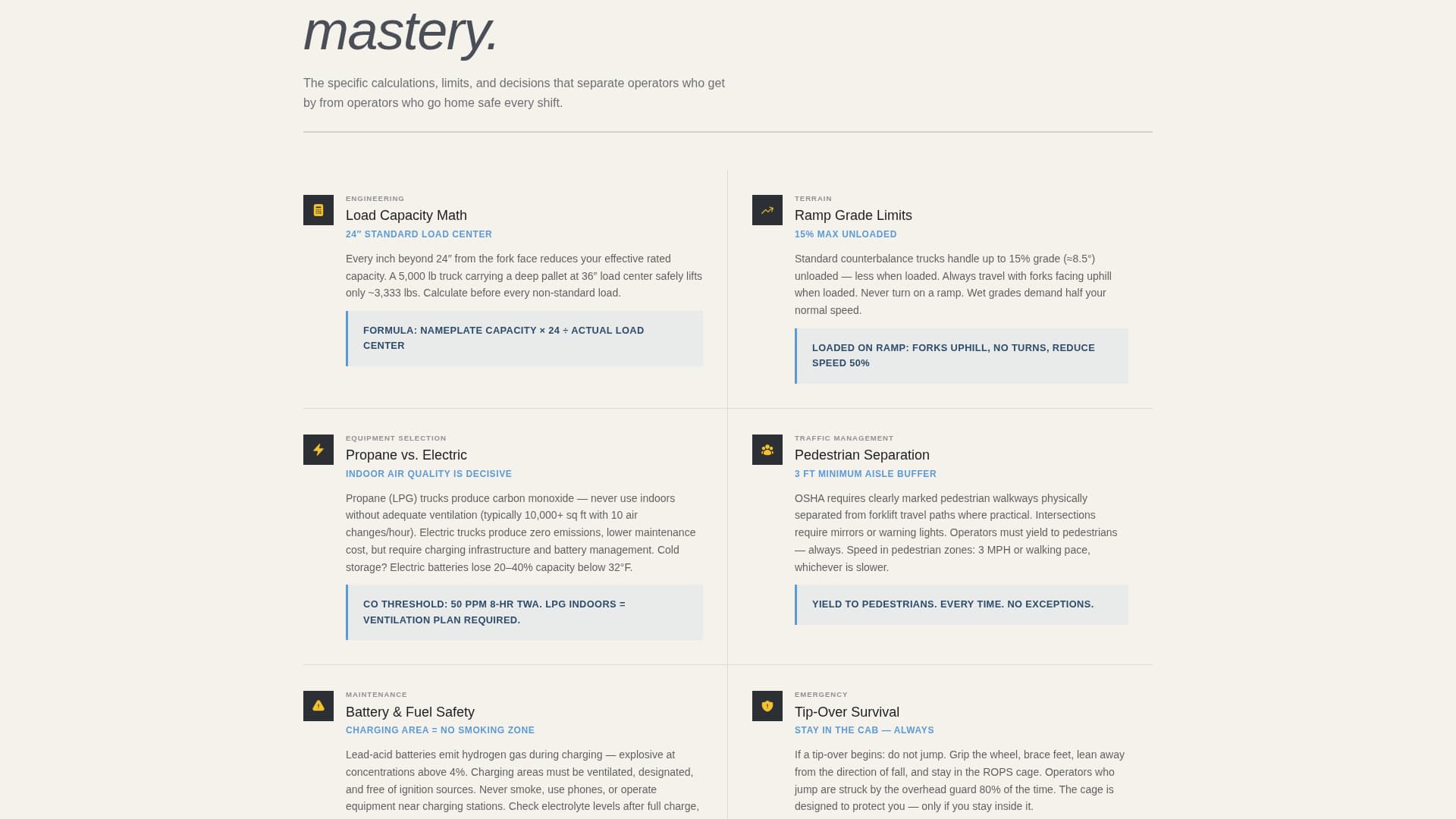Image resolution: width=1456 pixels, height=819 pixels.
Task: Click the Stay in the Cab — Always subtitle
Action: click(x=864, y=730)
